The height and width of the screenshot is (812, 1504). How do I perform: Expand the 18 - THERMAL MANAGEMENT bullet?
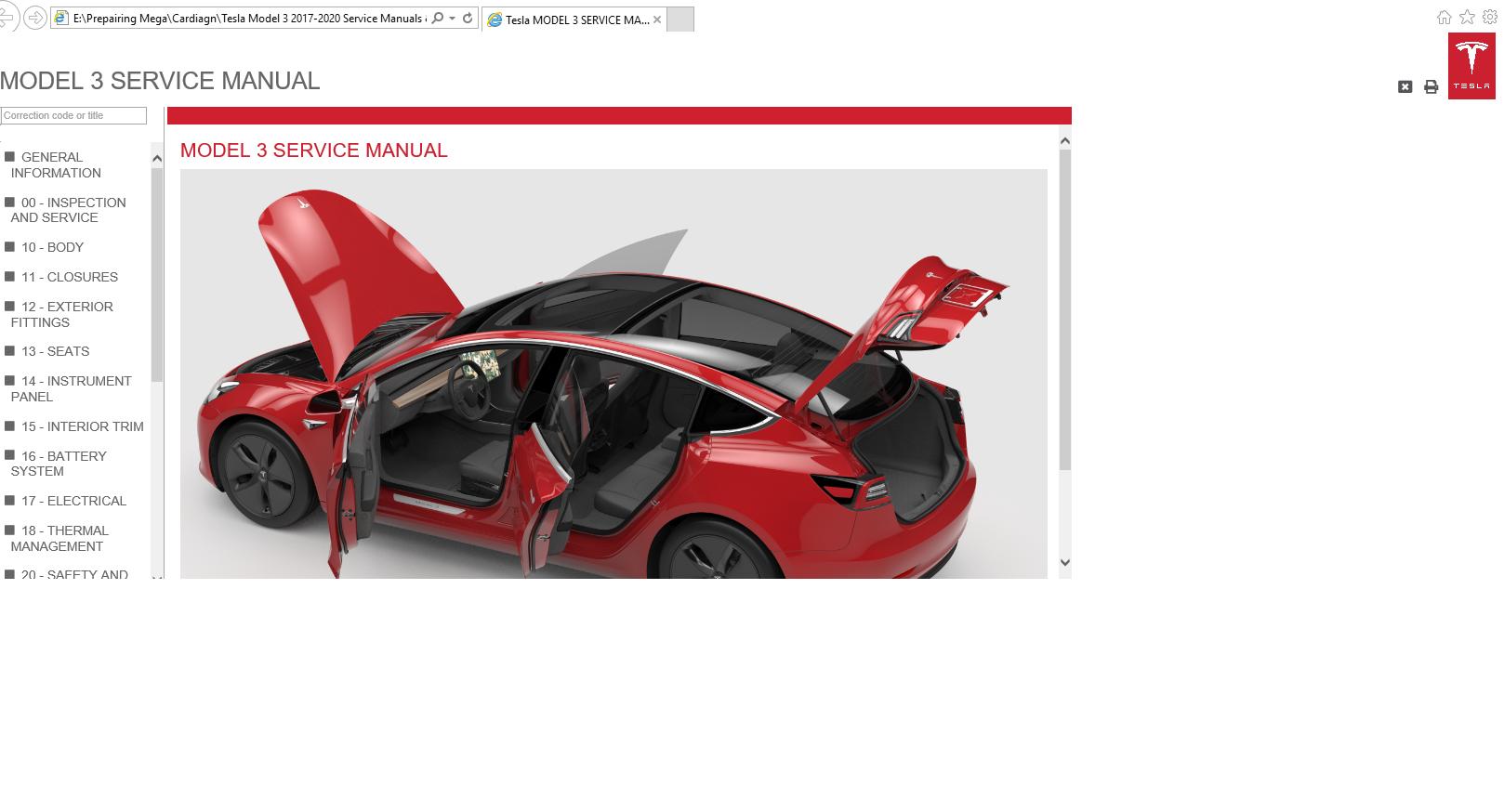(9, 530)
